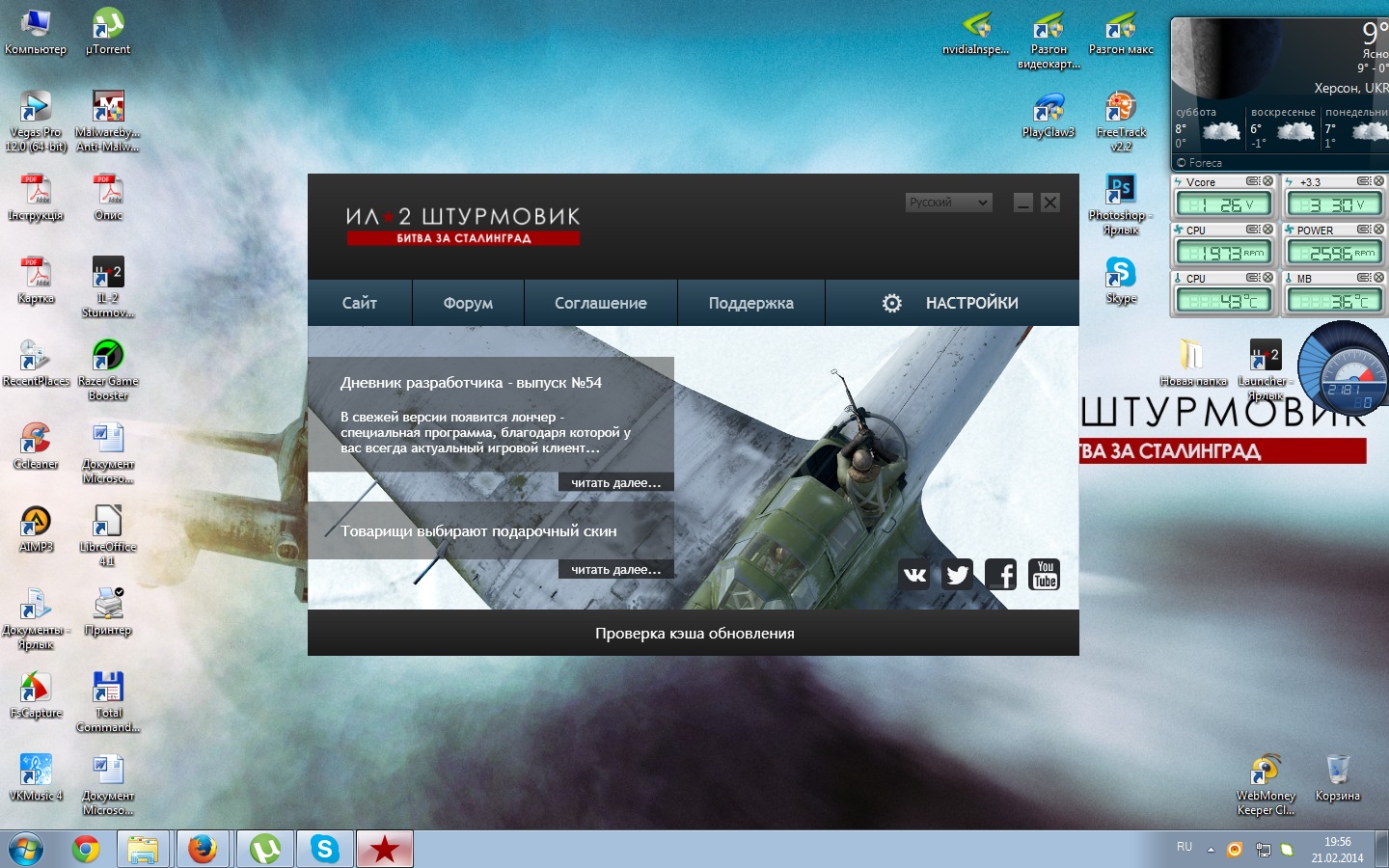
Task: Open the Launcher - Ярлык shortcut
Action: coord(1266,370)
